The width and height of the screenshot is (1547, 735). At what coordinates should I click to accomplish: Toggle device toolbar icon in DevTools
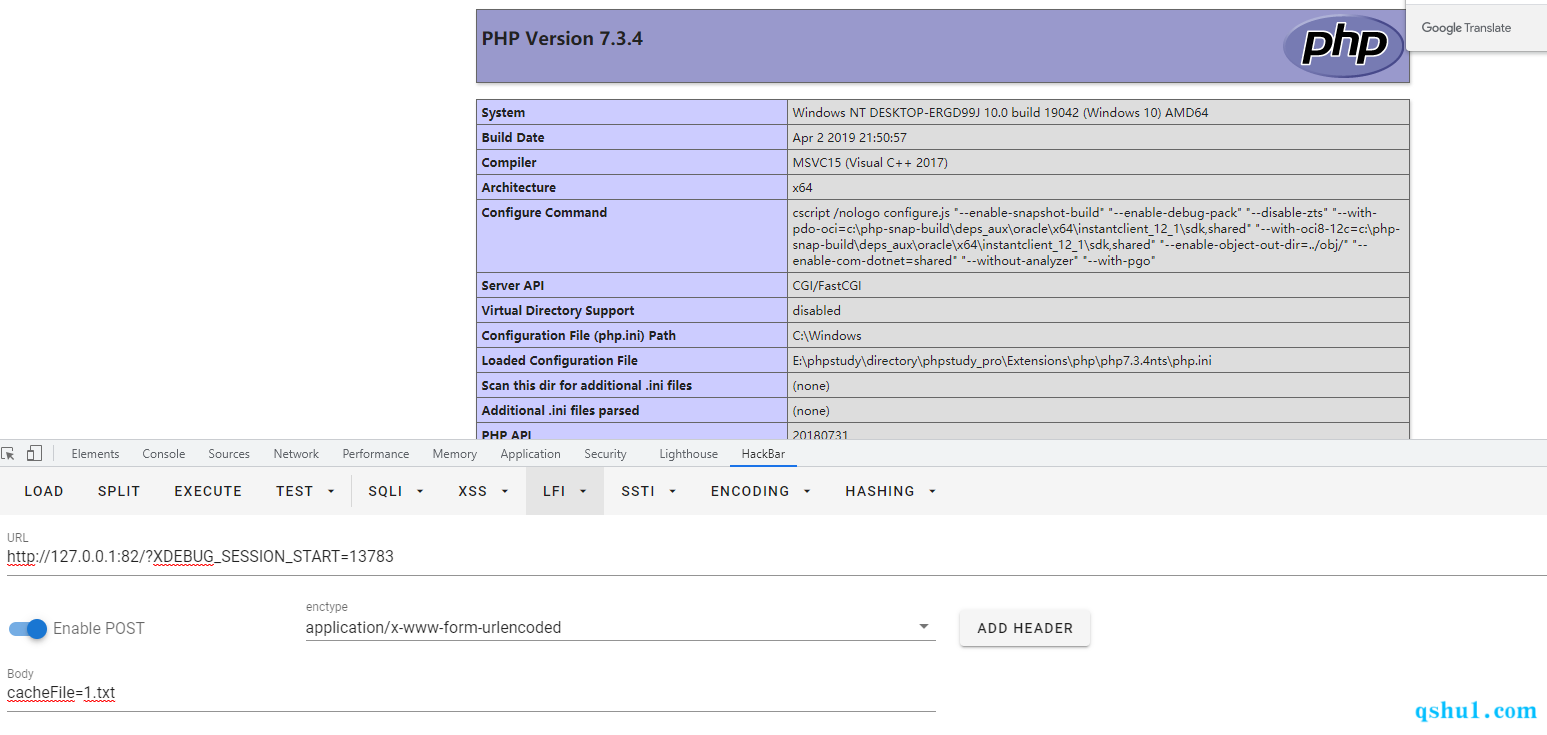(34, 453)
